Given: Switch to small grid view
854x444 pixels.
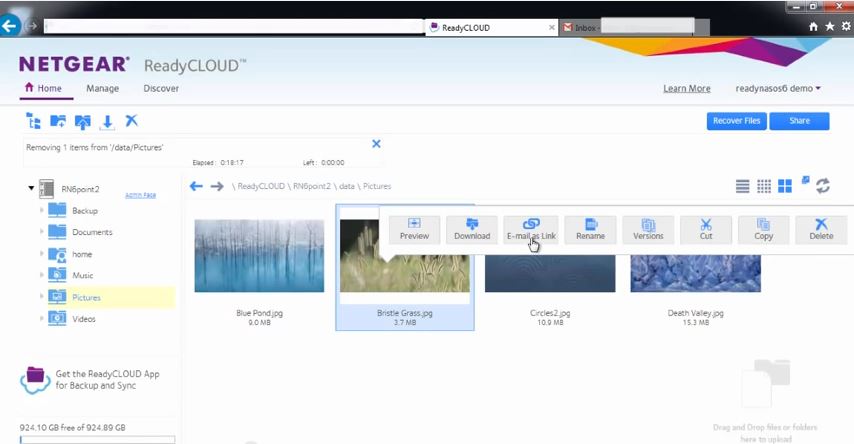Looking at the screenshot, I should (x=764, y=186).
